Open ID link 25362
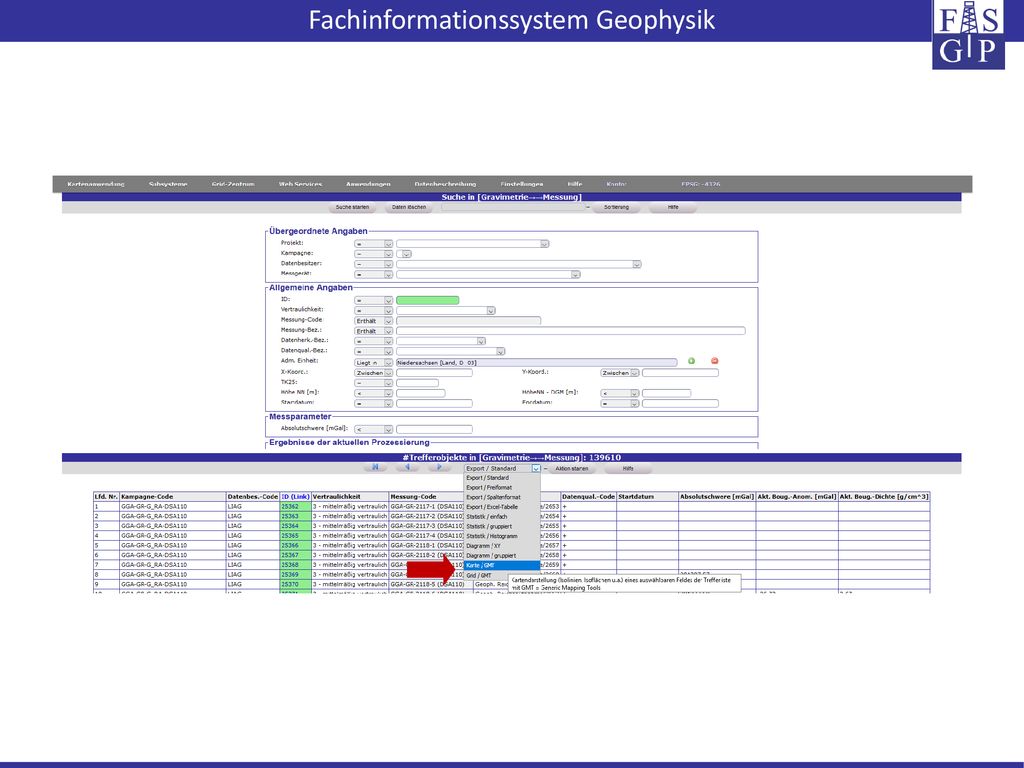Image resolution: width=1024 pixels, height=768 pixels. coord(289,506)
